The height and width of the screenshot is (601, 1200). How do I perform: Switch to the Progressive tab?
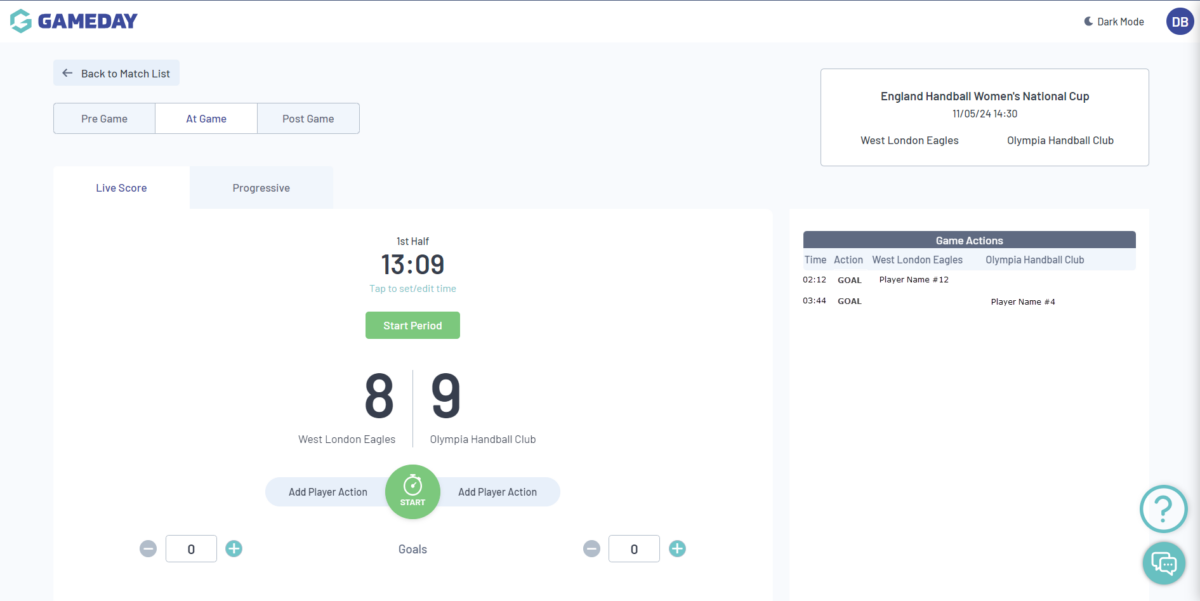(261, 188)
